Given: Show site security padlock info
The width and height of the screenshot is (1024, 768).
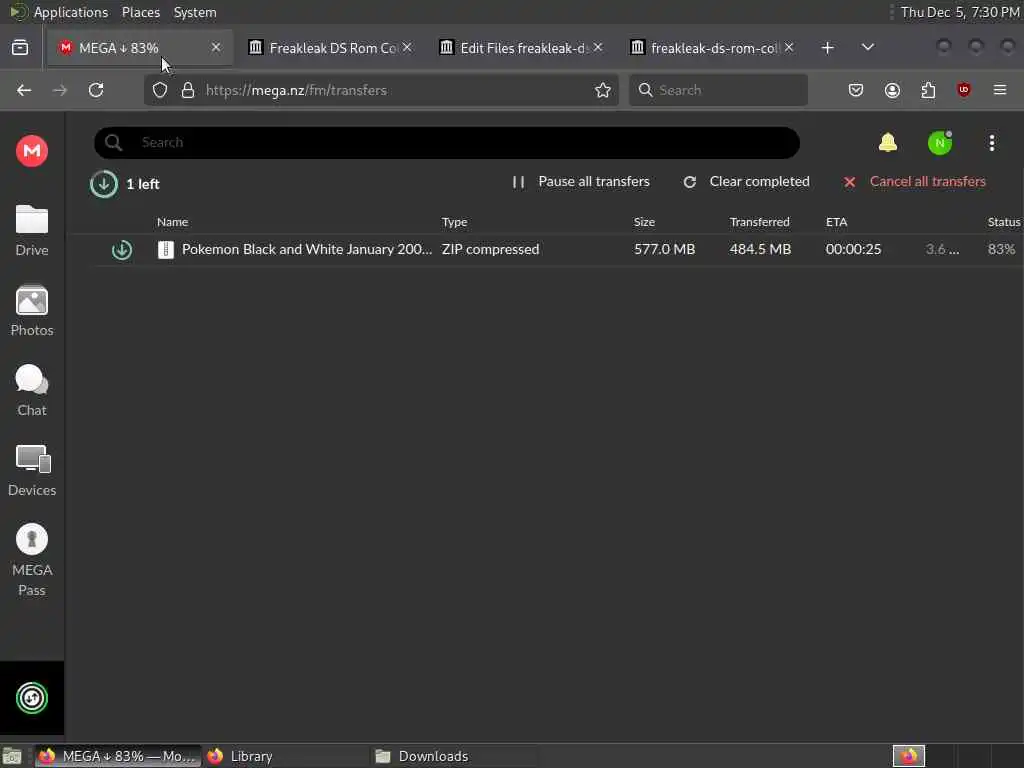Looking at the screenshot, I should [x=188, y=90].
